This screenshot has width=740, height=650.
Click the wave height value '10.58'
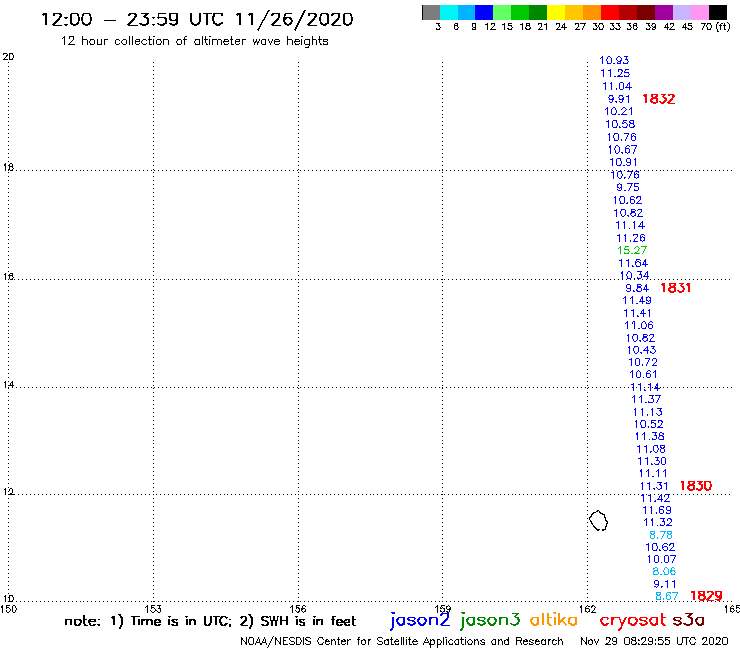coord(620,124)
